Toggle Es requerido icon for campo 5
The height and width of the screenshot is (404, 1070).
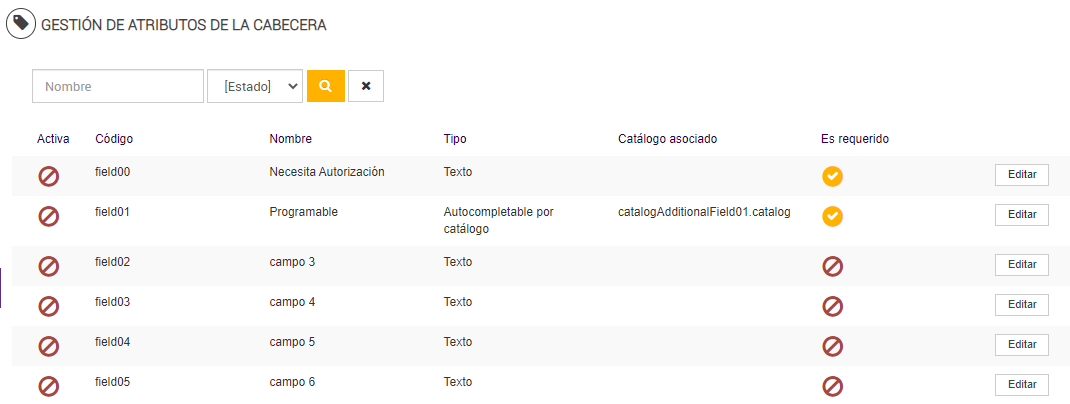point(832,346)
